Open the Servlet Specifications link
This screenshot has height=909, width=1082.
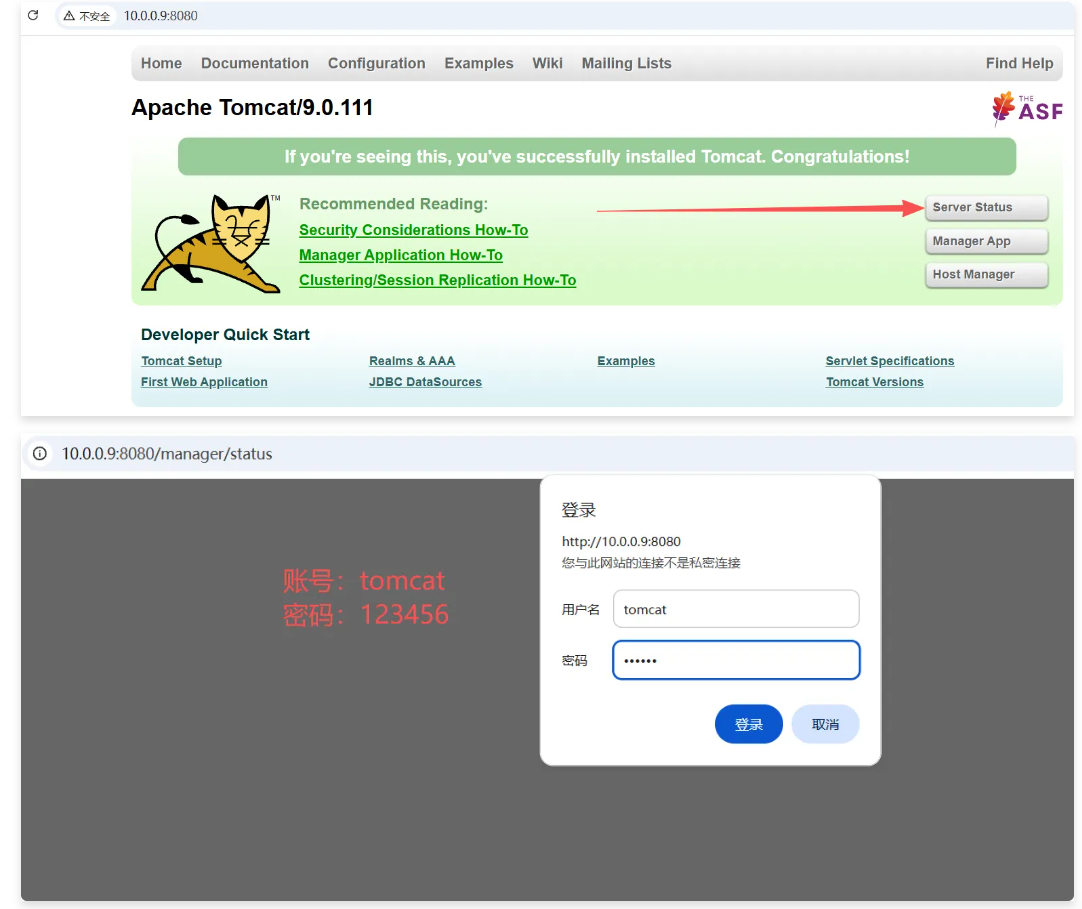[x=889, y=361]
